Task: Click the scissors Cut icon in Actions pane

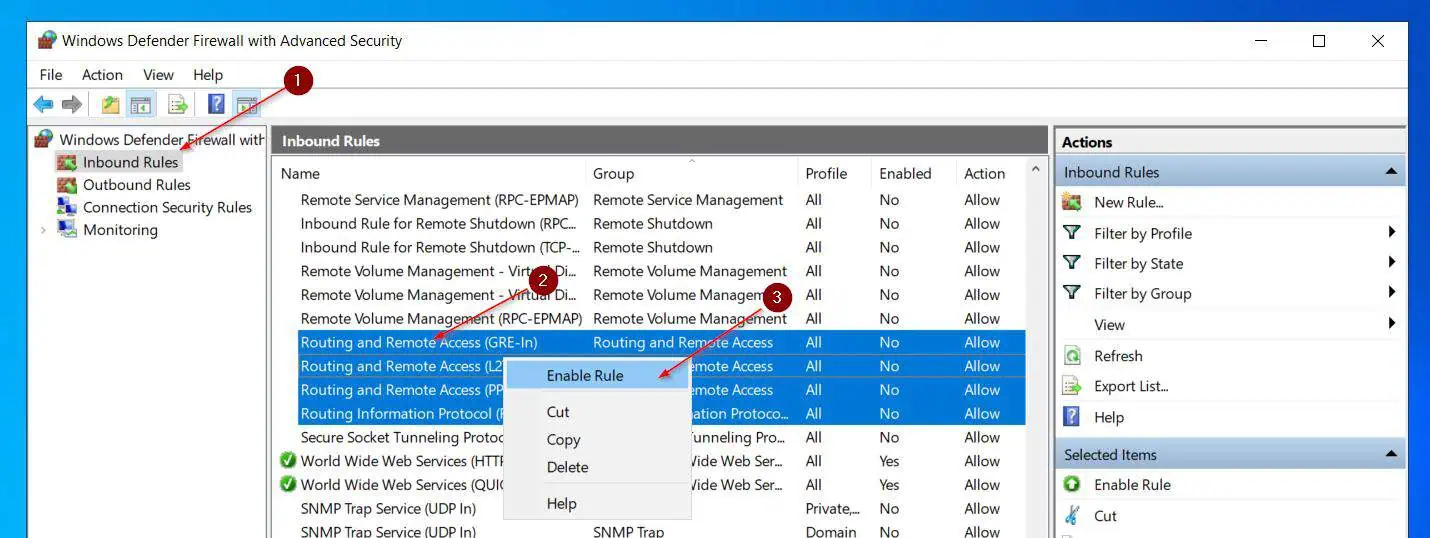Action: [x=1072, y=516]
